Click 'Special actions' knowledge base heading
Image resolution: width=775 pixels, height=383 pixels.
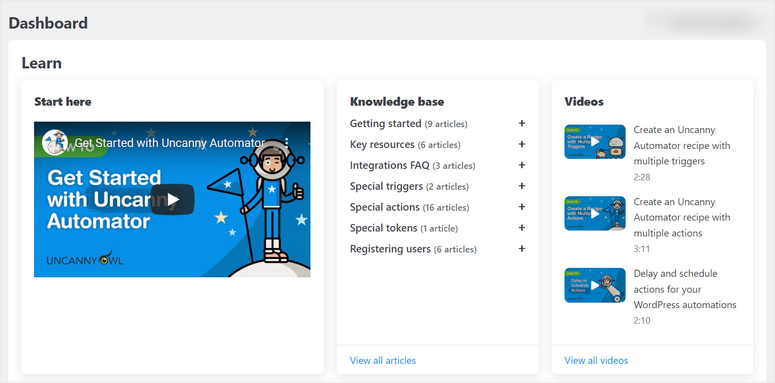(x=385, y=207)
